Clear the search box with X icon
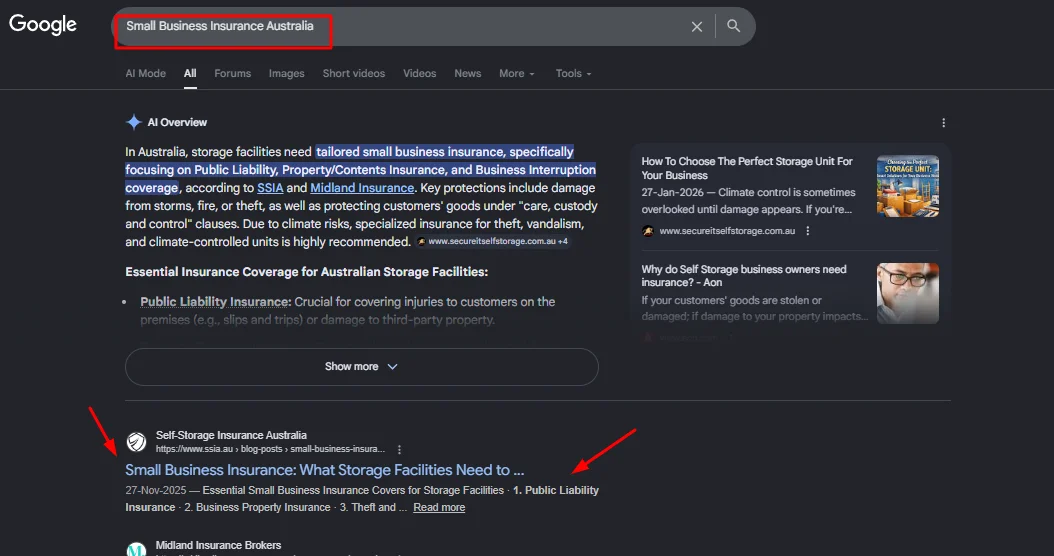 tap(697, 27)
